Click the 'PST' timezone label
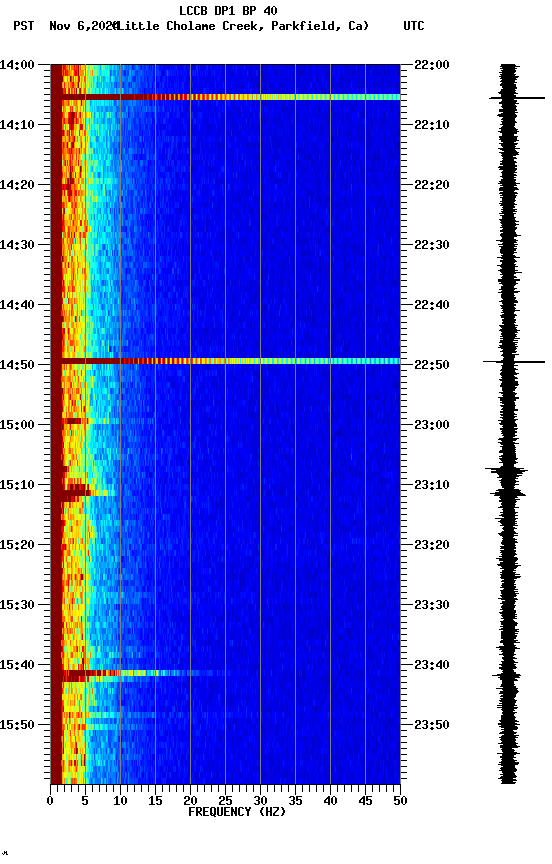This screenshot has height=864, width=552. point(24,26)
